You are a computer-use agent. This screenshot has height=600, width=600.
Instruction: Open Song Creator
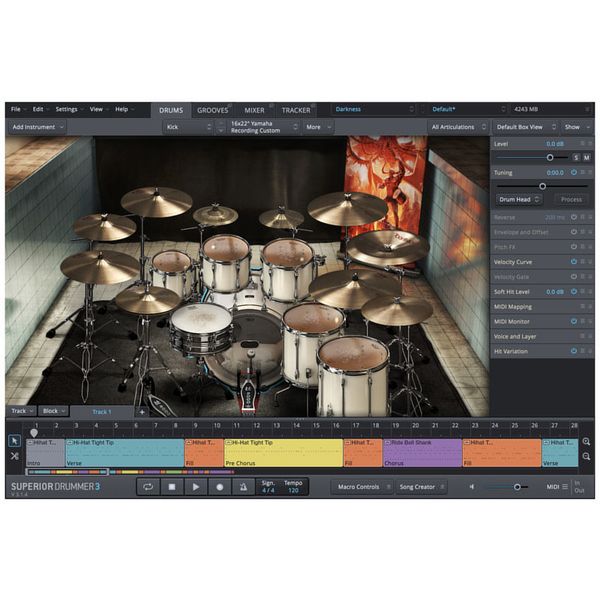tap(421, 487)
